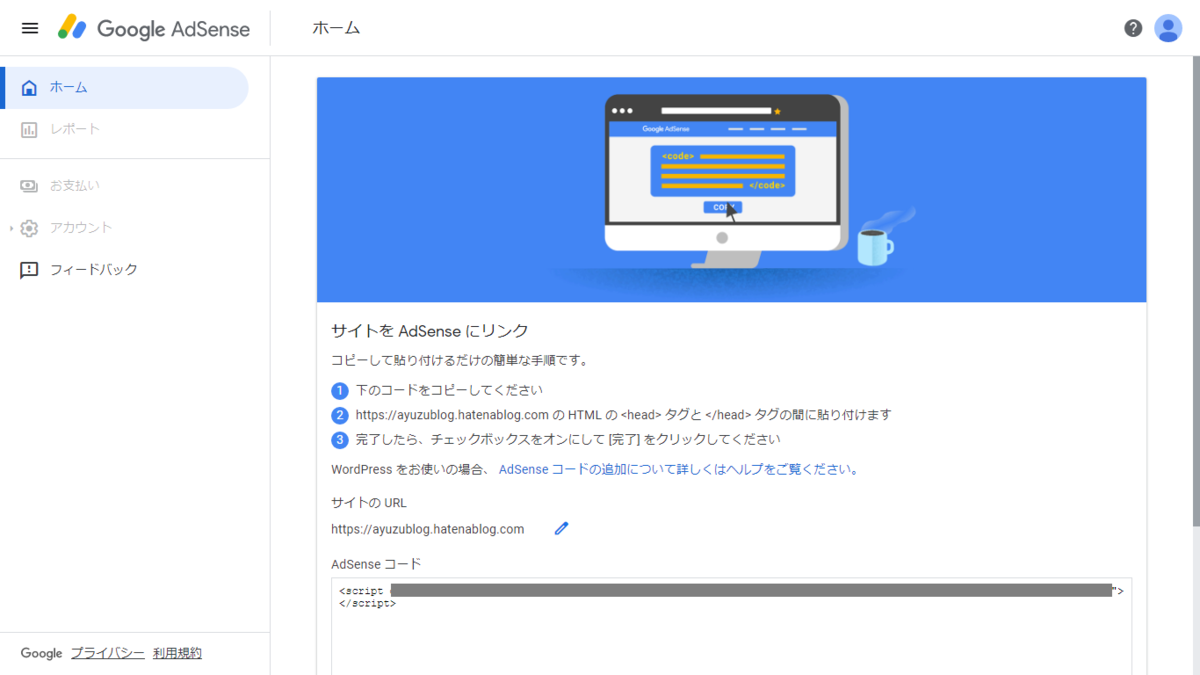The height and width of the screenshot is (675, 1200).
Task: Open the hamburger main menu
Action: (30, 28)
